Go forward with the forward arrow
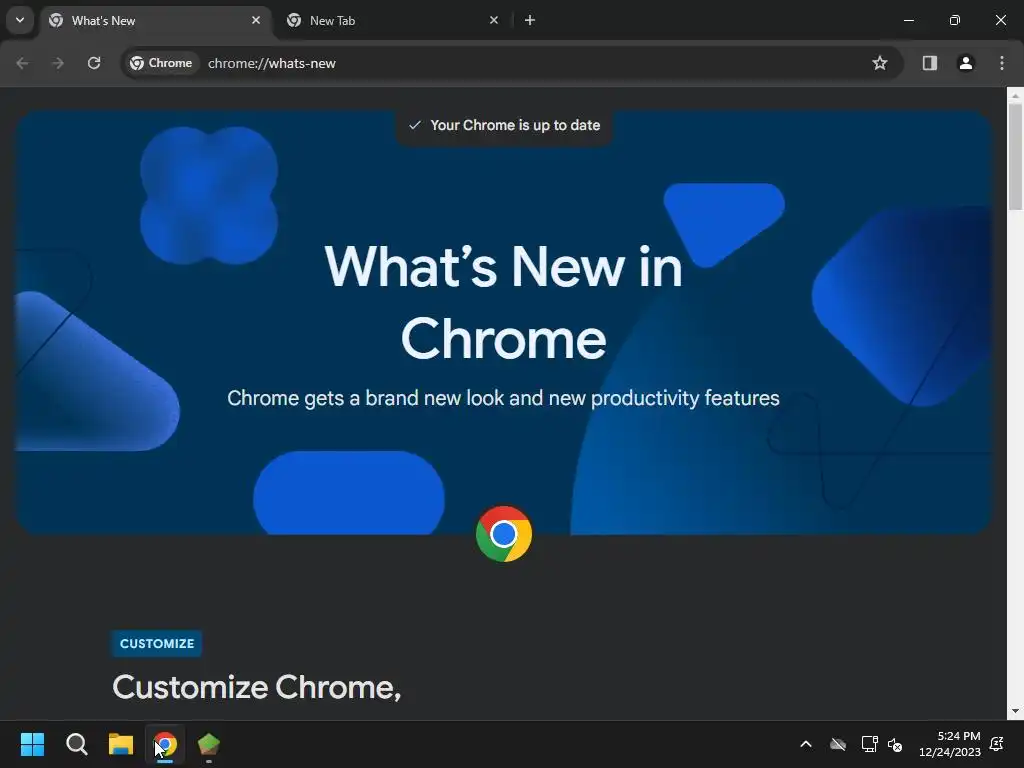 point(58,63)
